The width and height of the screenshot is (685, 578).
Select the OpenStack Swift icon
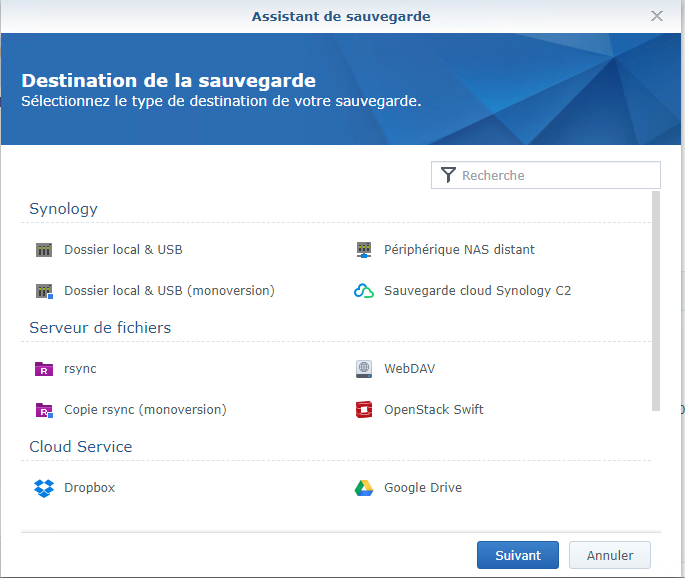pos(363,410)
